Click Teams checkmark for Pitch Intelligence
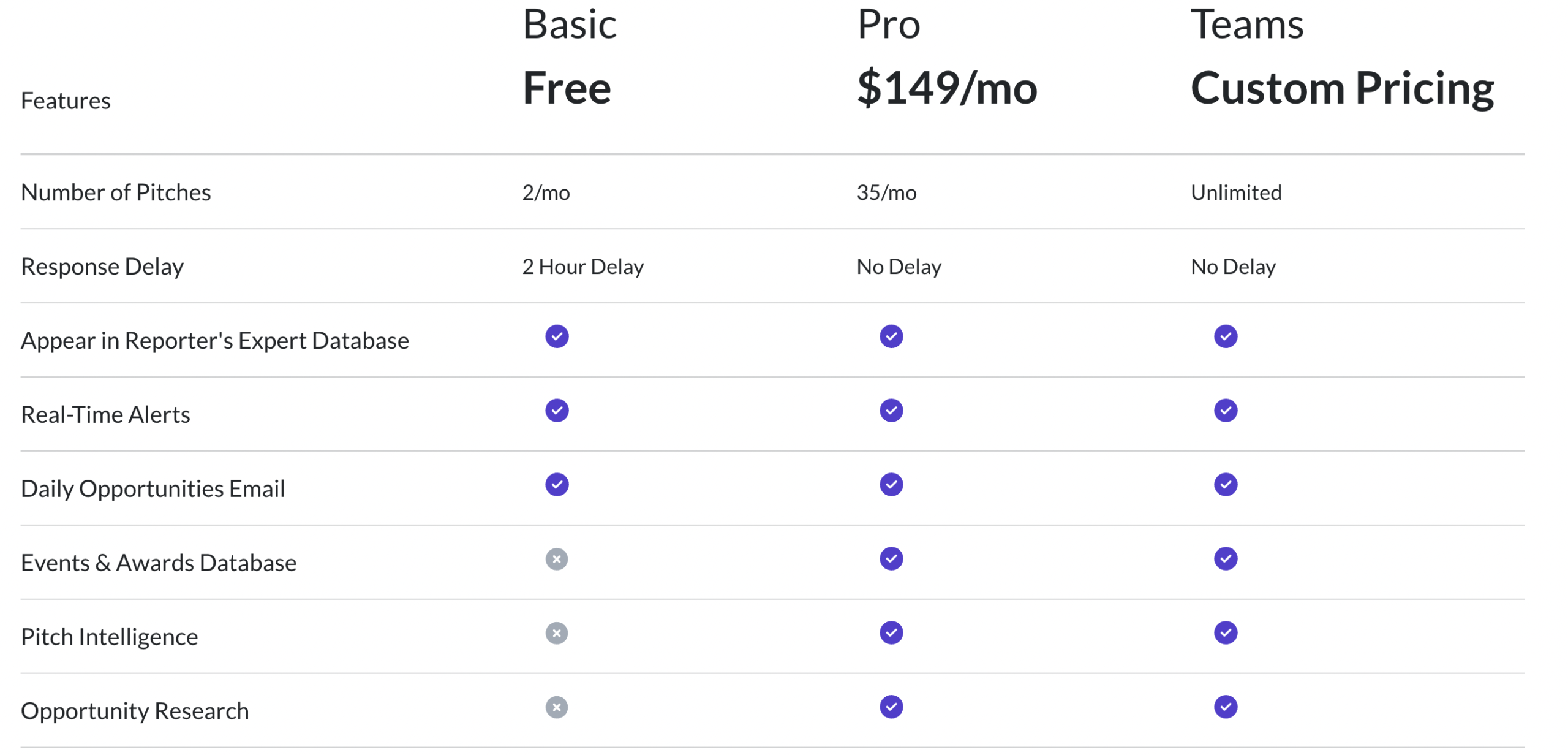The height and width of the screenshot is (755, 1568). point(1226,633)
